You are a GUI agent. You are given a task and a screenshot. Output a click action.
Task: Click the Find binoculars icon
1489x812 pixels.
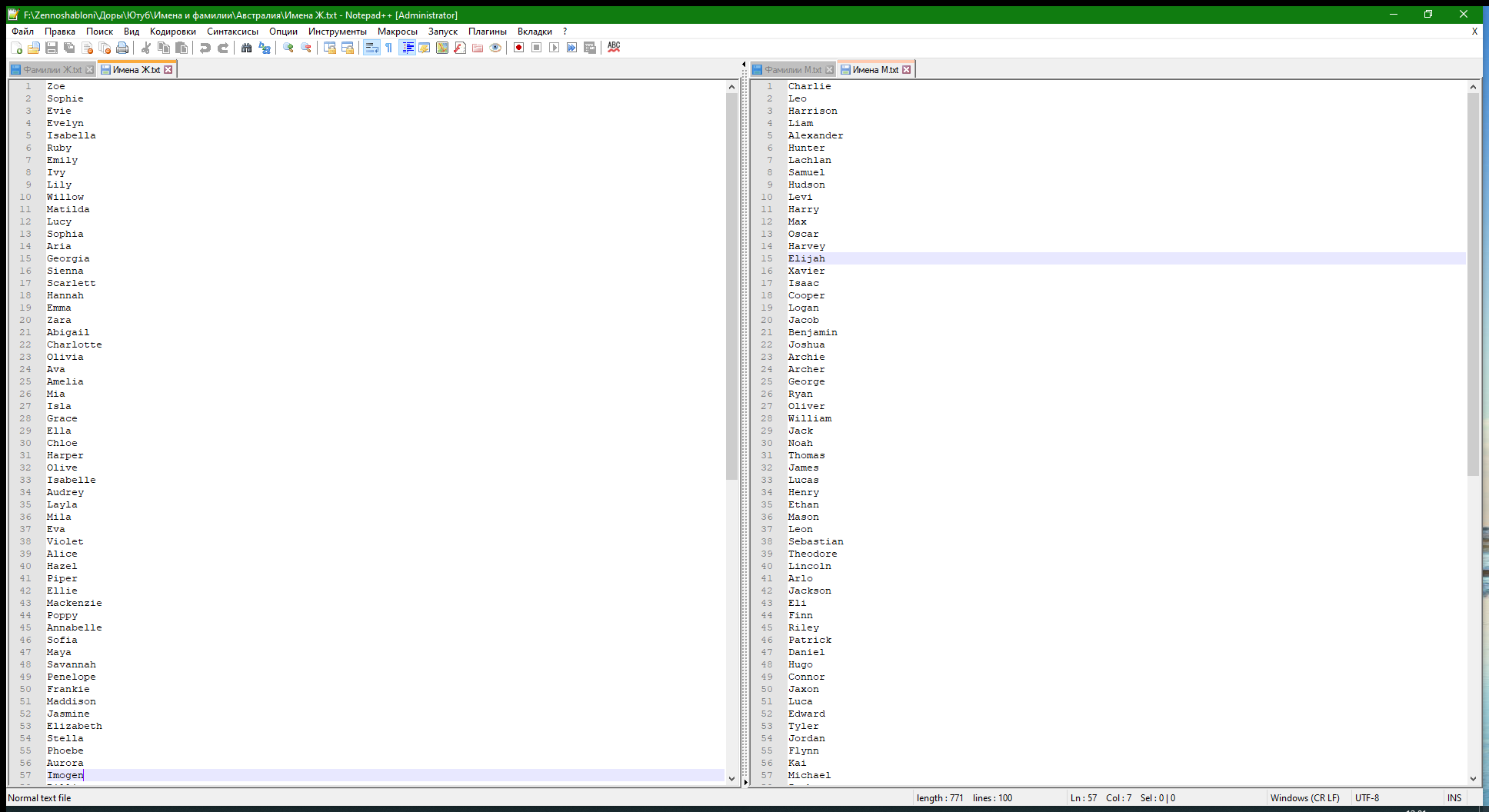point(246,48)
